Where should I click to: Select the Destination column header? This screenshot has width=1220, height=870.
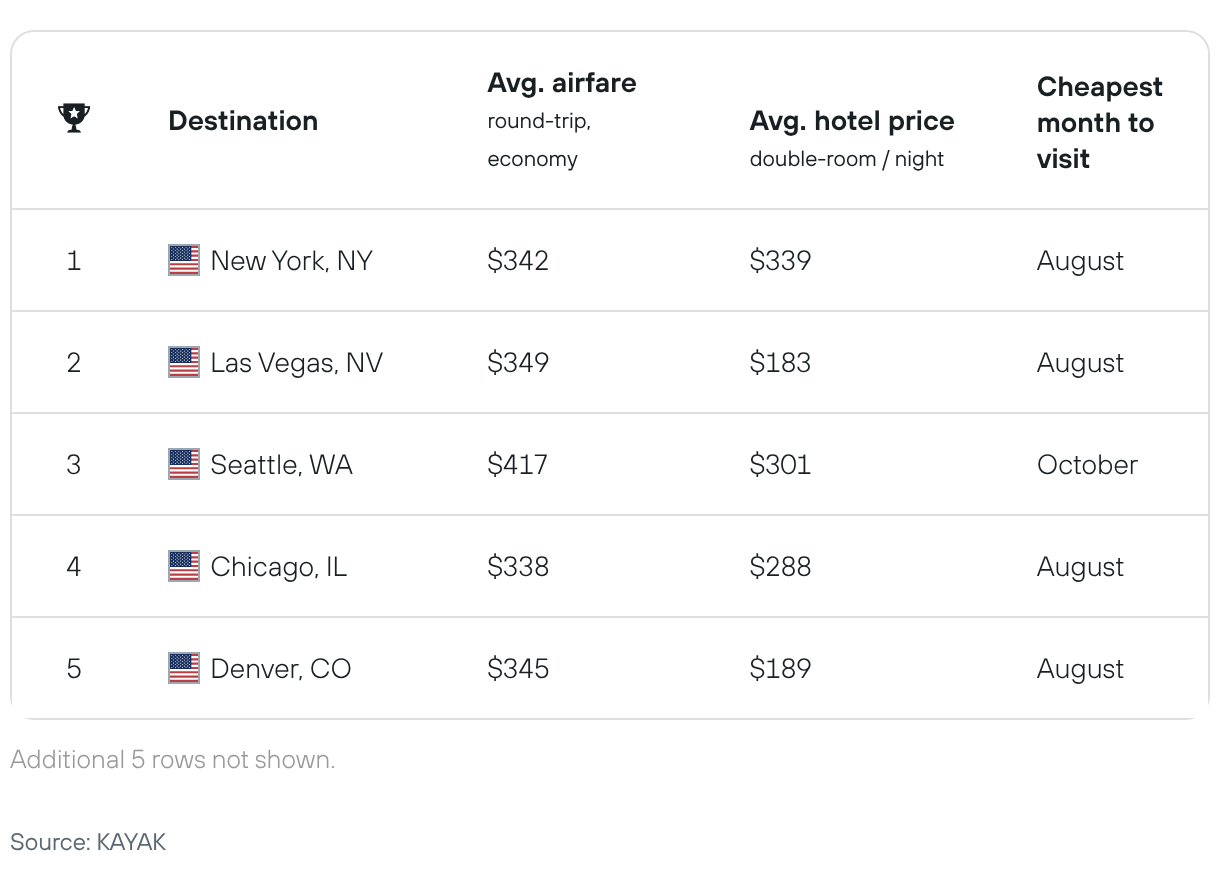(243, 121)
